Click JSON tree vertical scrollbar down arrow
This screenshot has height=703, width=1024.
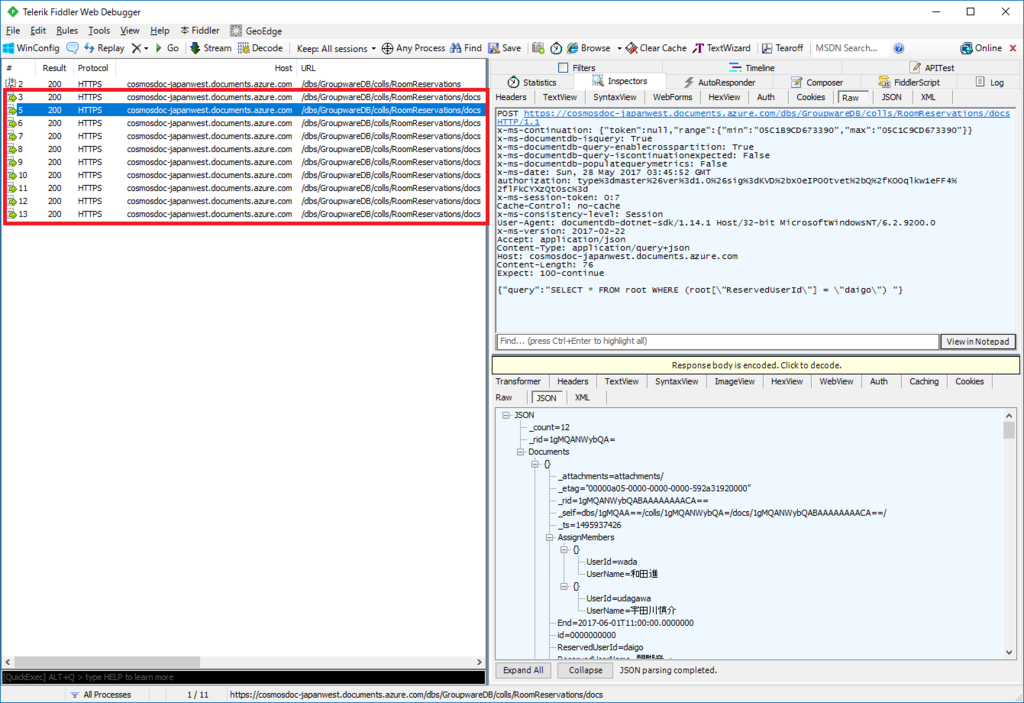click(x=1009, y=652)
